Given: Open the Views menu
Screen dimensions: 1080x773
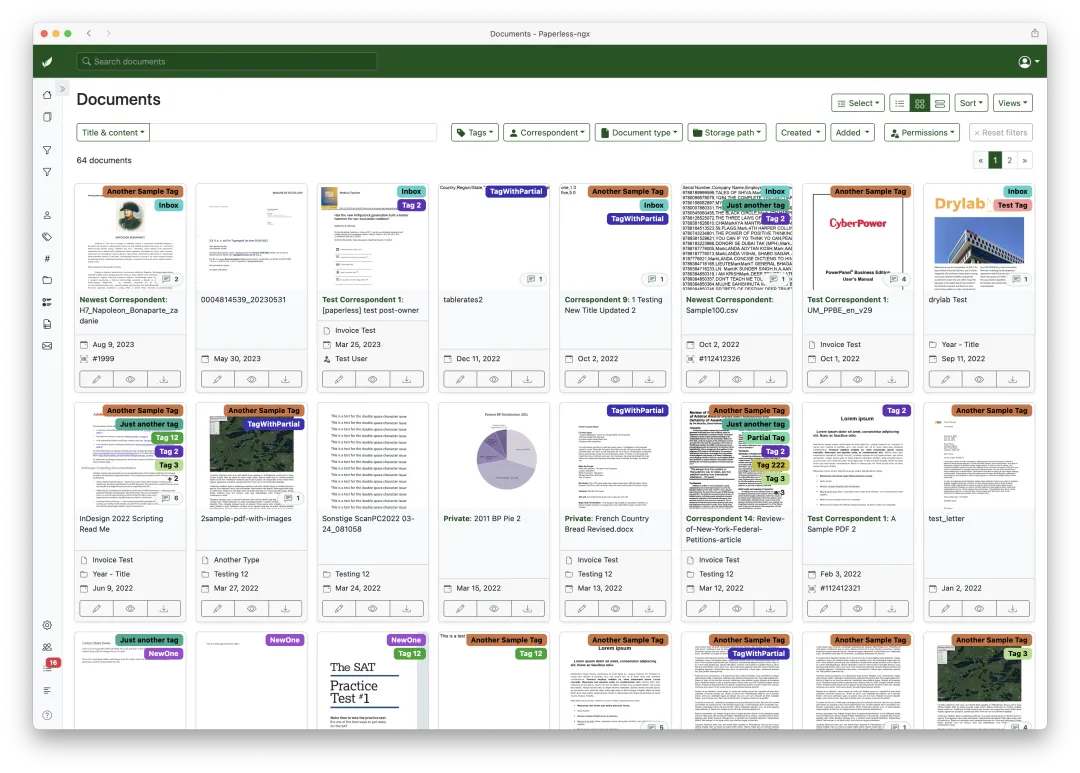Looking at the screenshot, I should [1012, 103].
